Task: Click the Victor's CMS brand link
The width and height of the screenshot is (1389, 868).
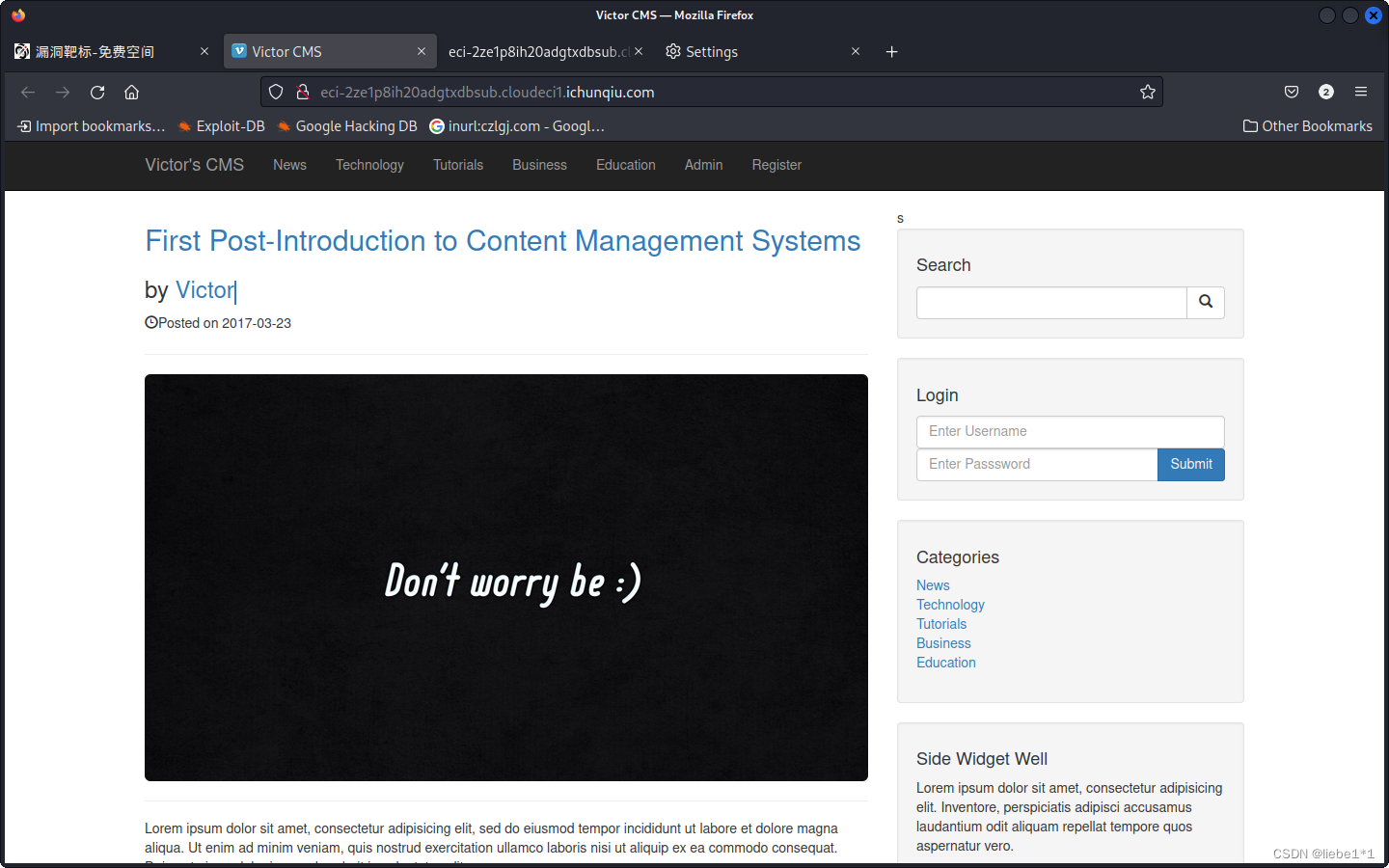Action: click(195, 165)
